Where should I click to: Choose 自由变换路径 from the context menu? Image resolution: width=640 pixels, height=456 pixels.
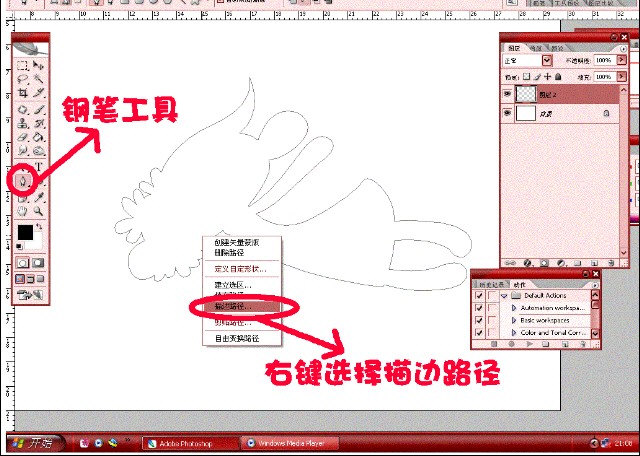point(242,338)
